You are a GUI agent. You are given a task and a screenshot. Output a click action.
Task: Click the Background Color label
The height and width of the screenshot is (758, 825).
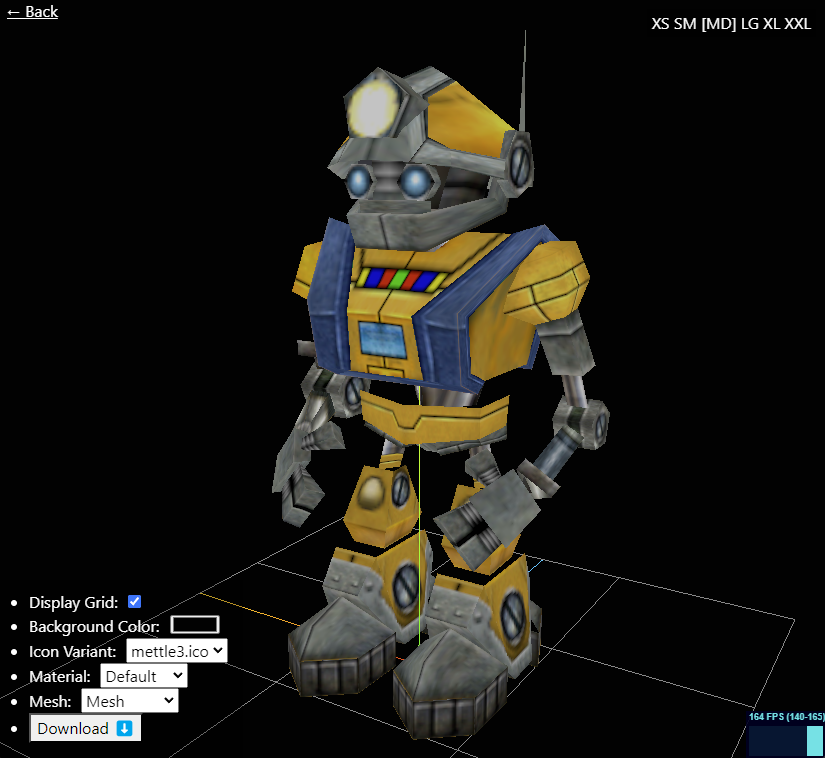94,626
